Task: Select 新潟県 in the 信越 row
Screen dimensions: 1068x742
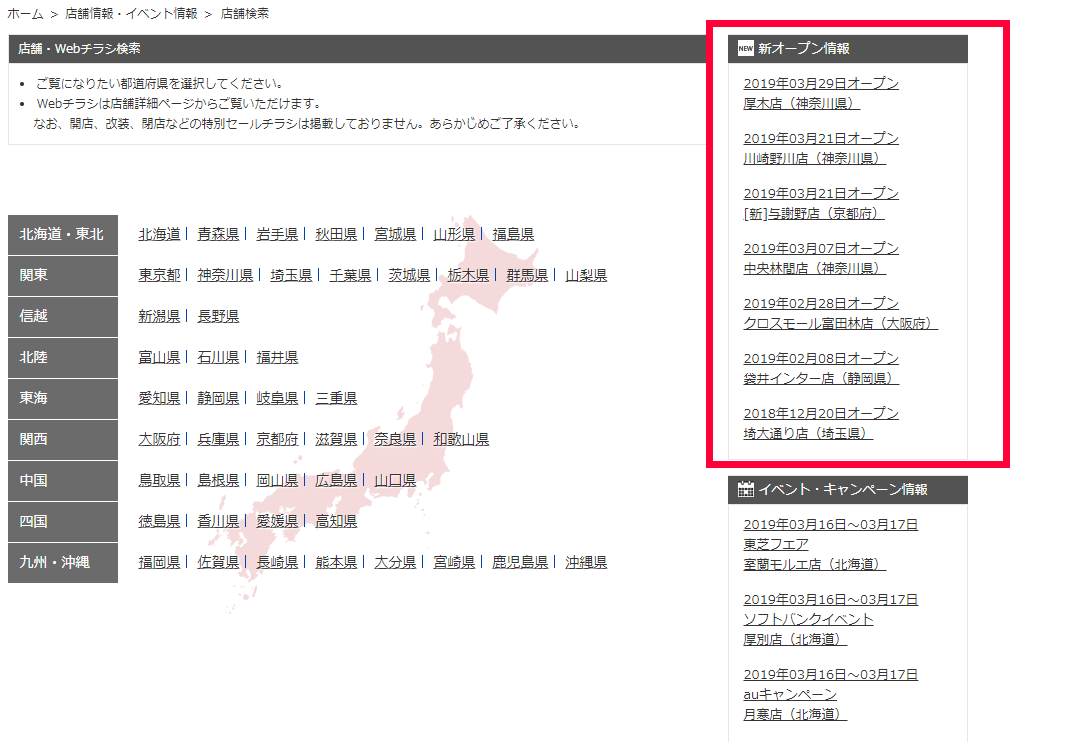Action: pyautogui.click(x=159, y=316)
